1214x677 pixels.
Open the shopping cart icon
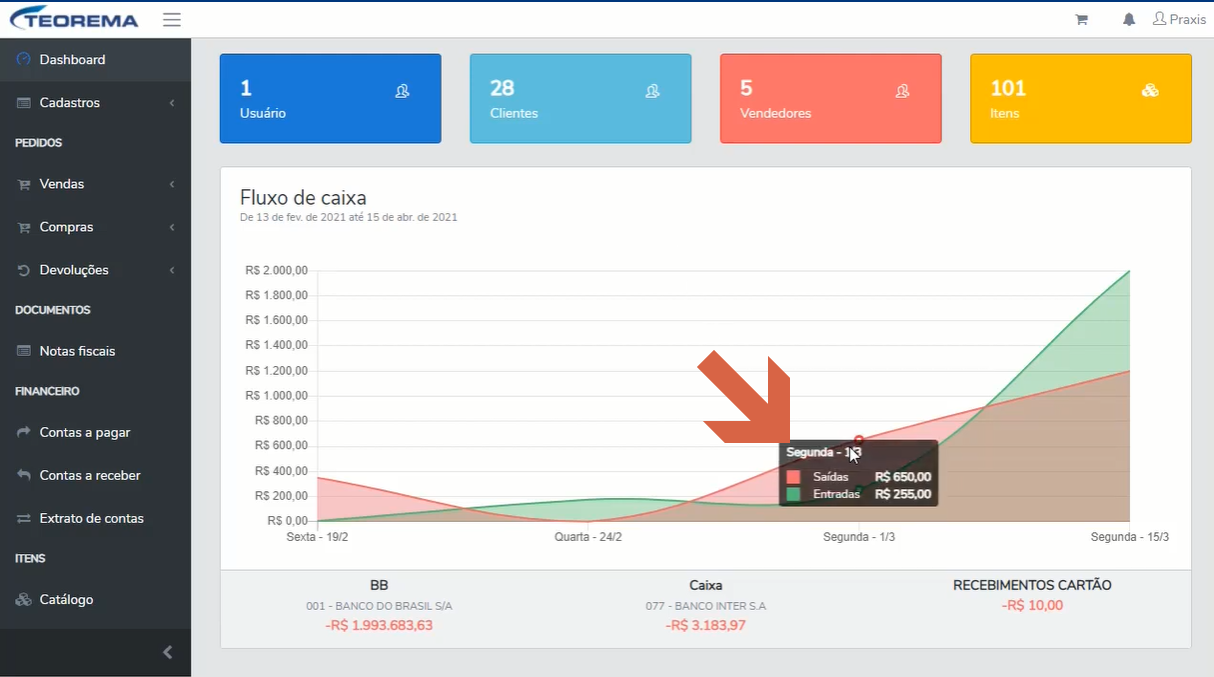coord(1081,19)
